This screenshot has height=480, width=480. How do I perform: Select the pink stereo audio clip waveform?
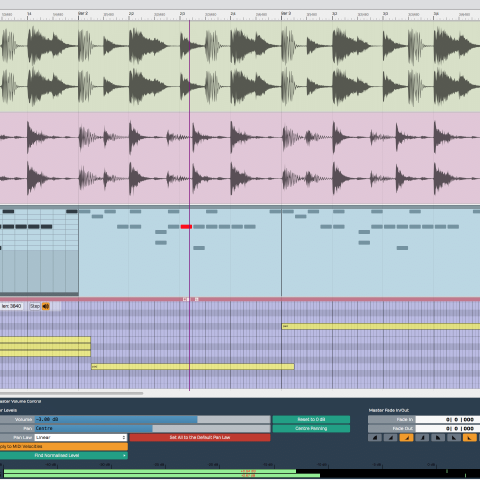tap(240, 158)
